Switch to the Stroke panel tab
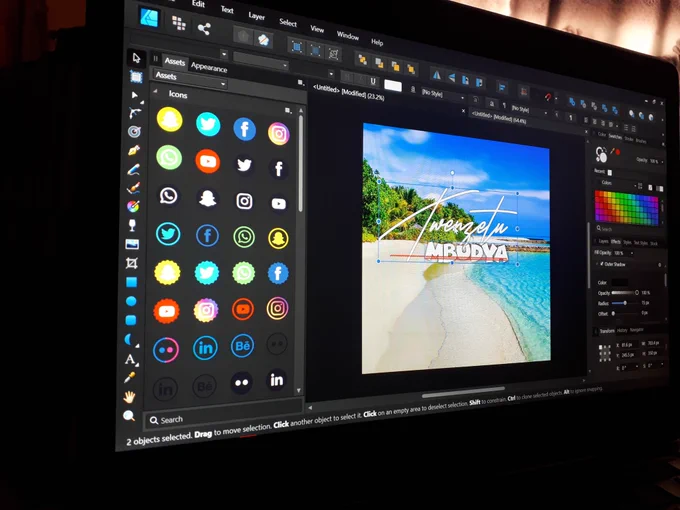 (629, 139)
